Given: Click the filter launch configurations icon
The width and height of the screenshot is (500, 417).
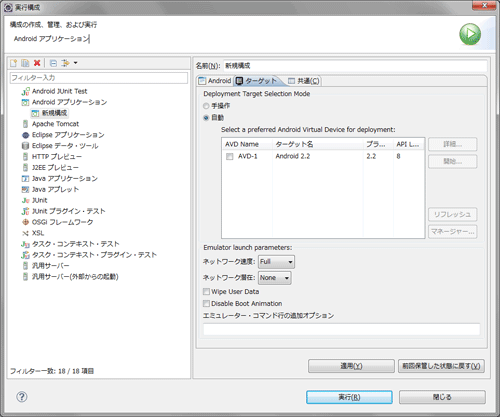Looking at the screenshot, I should 65,63.
